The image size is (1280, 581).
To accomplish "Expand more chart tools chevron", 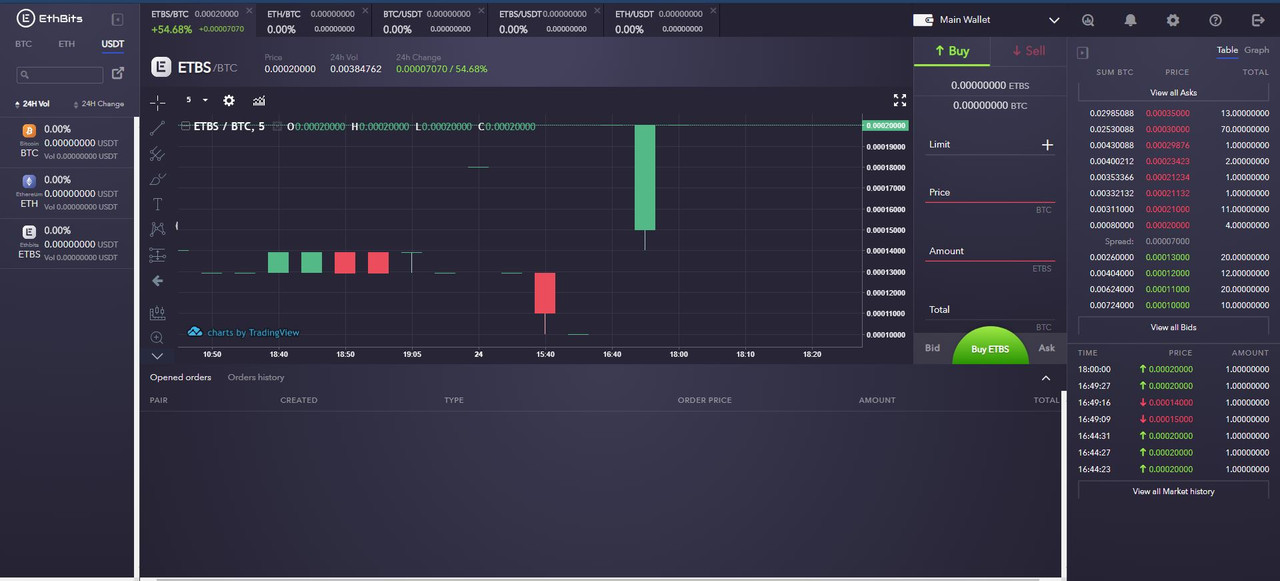I will tap(157, 356).
